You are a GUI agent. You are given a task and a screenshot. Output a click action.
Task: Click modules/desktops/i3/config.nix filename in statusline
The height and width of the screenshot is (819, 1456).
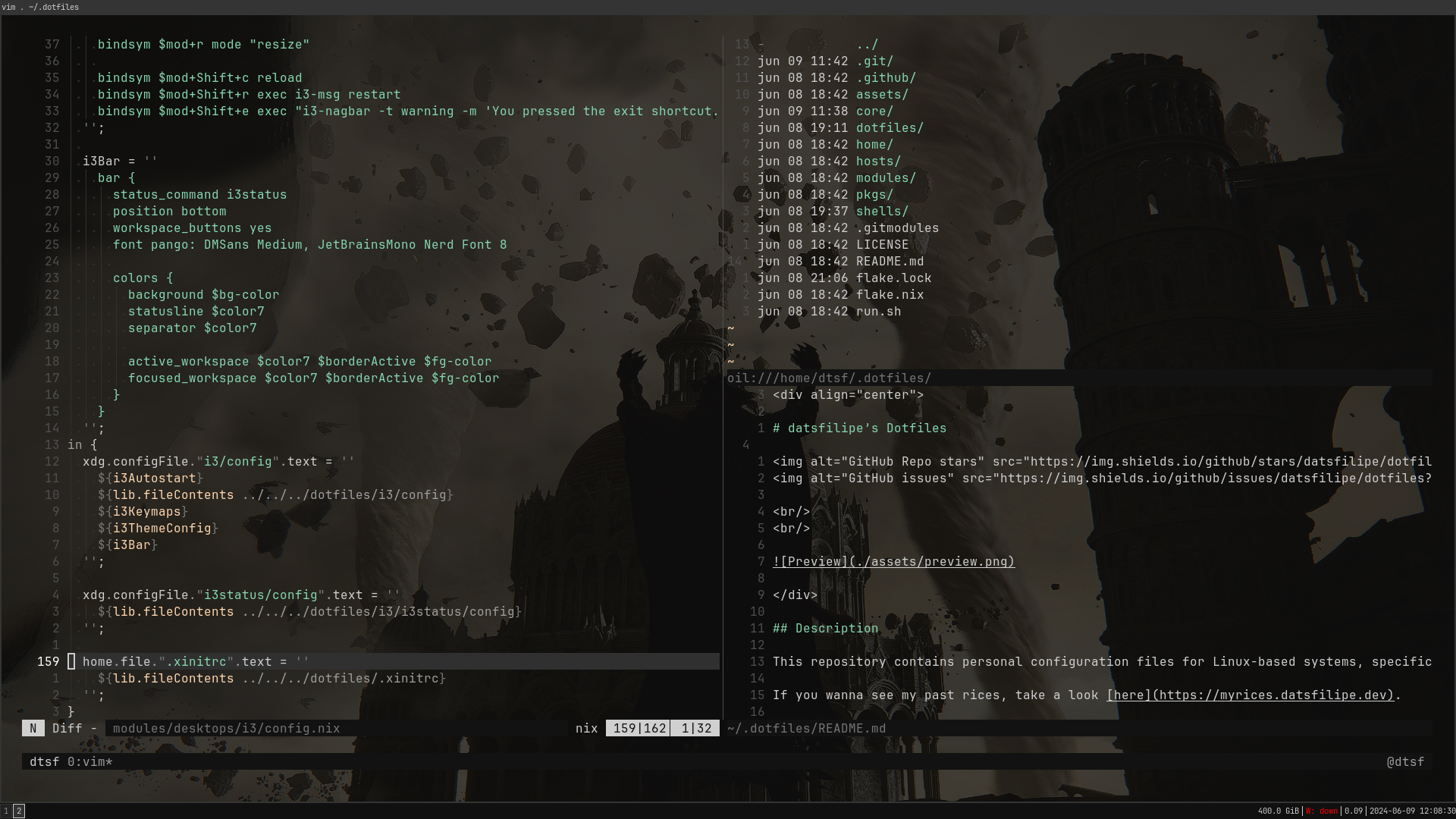point(226,729)
